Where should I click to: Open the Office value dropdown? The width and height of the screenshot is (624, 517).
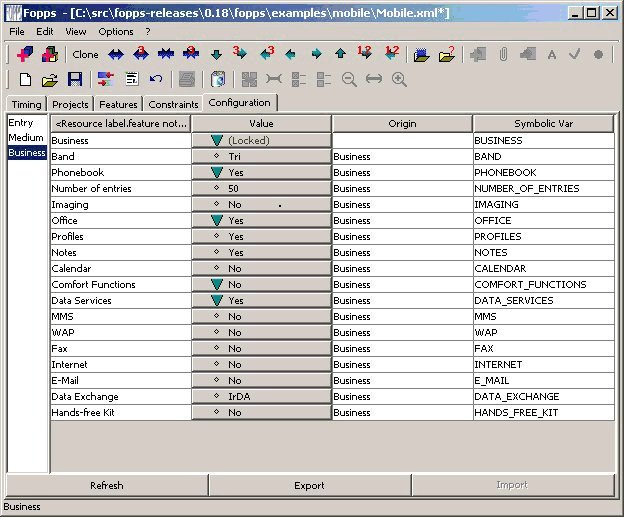tap(261, 220)
